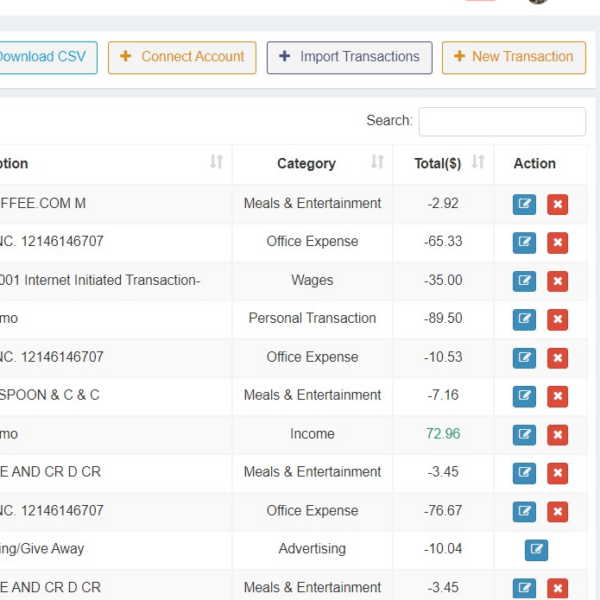
Task: Edit the 72.96 Income transaction
Action: click(524, 435)
